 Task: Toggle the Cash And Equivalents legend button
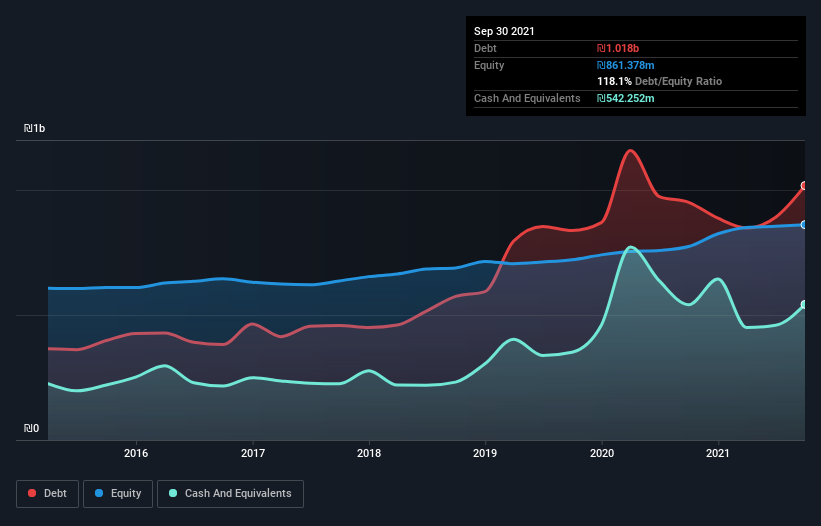230,494
